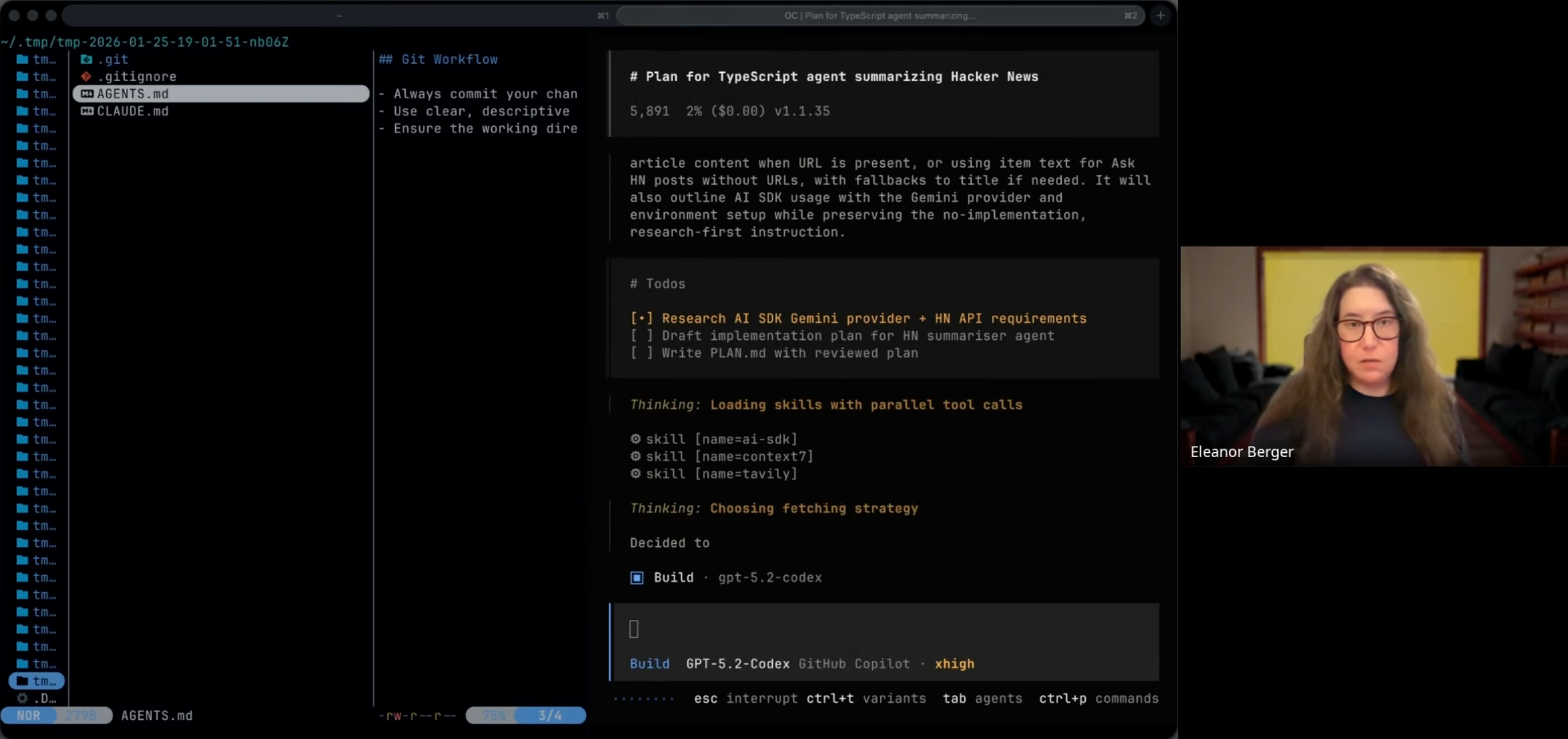Toggle the Research AI SDK Gemini todo checkbox
The width and height of the screenshot is (1568, 739).
point(641,318)
